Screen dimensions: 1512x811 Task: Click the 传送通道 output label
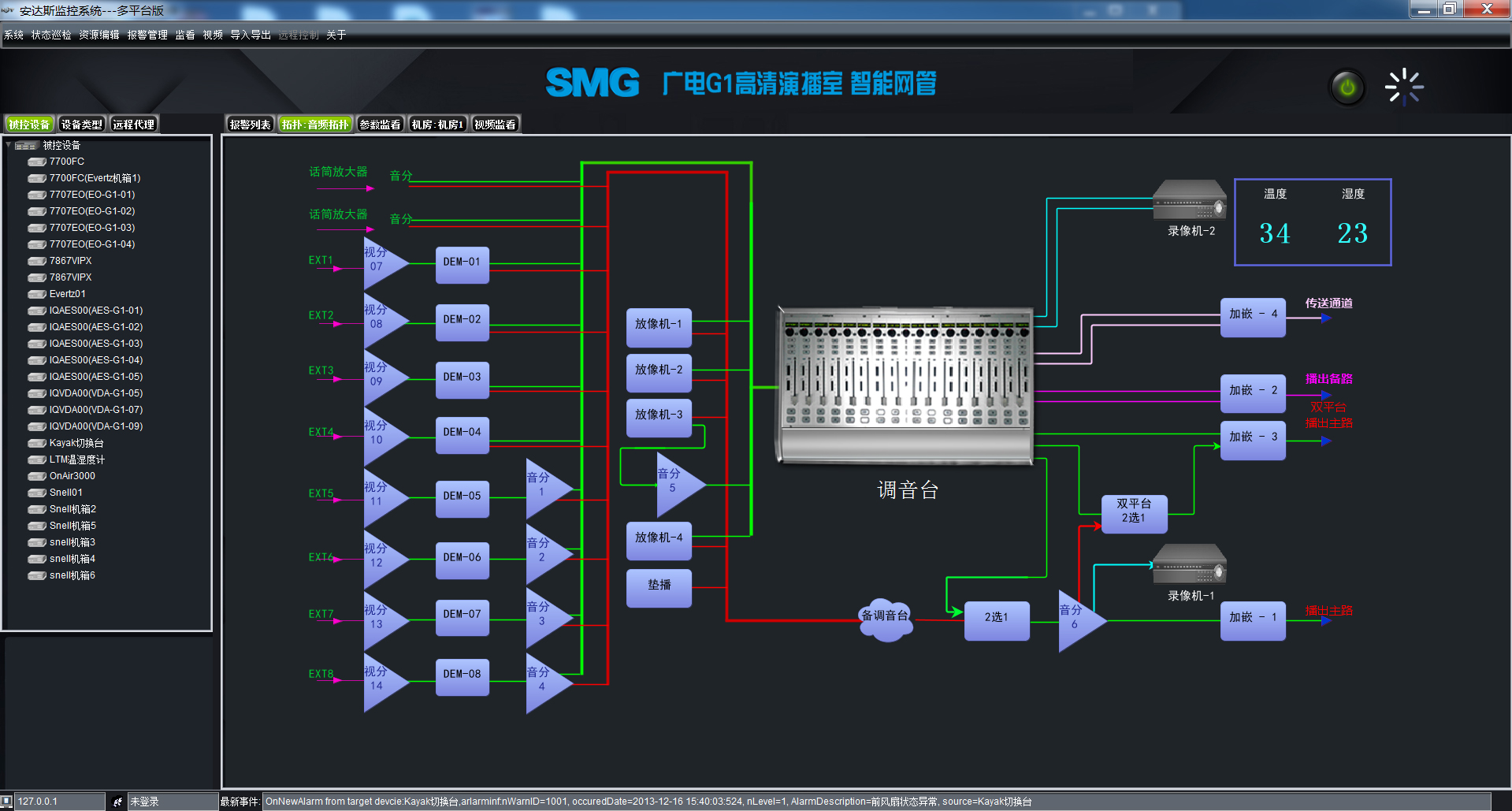pos(1328,303)
